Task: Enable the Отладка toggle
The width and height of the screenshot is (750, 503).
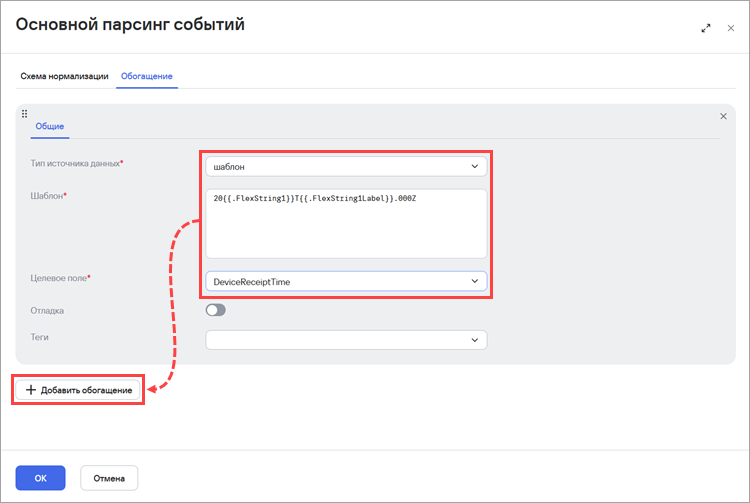Action: click(x=216, y=310)
